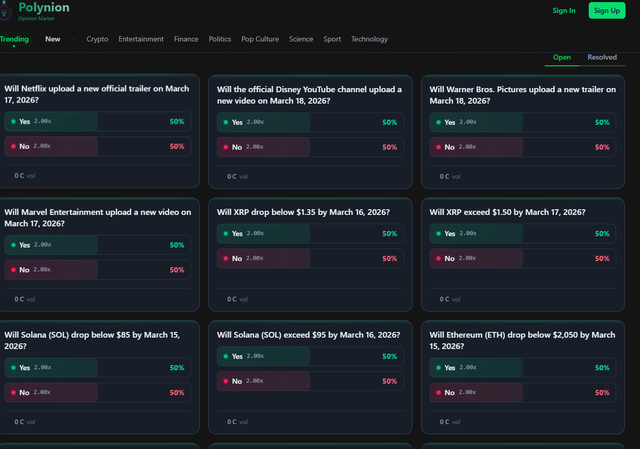Open the Solana drop below $85 market title
640x449 pixels.
pos(92,340)
